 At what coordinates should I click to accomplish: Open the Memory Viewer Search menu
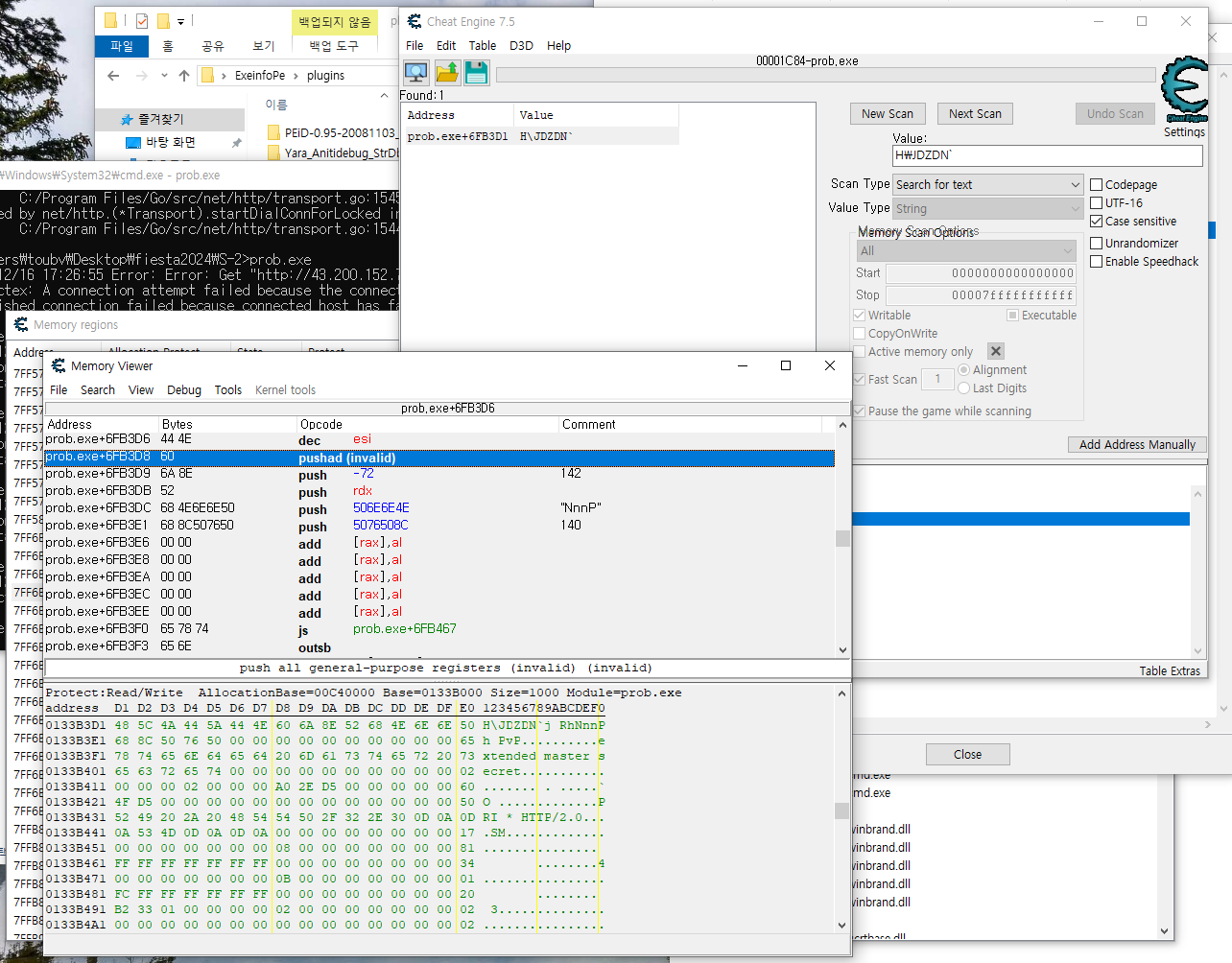click(98, 389)
